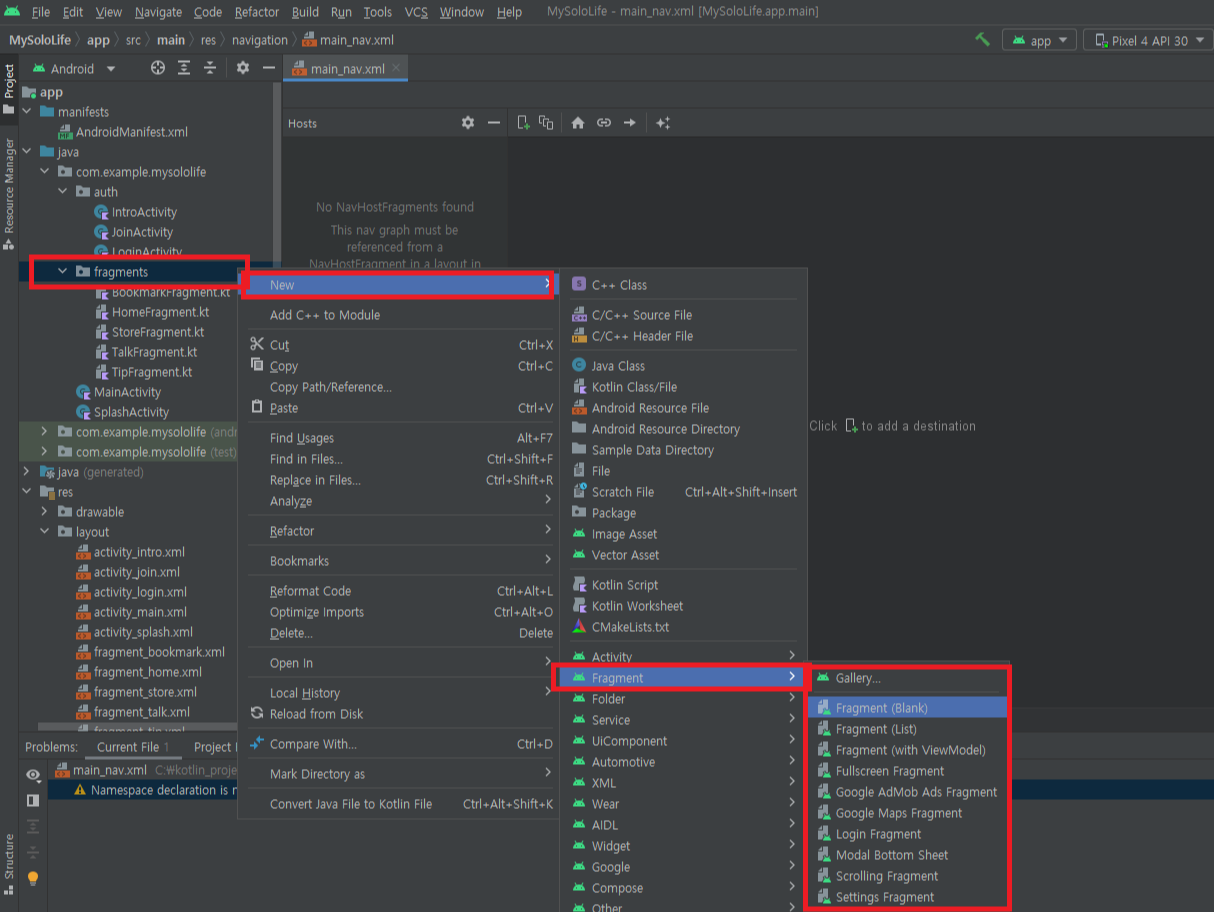The image size is (1214, 912).
Task: Choose Android Resource File in New submenu
Action: coord(683,408)
